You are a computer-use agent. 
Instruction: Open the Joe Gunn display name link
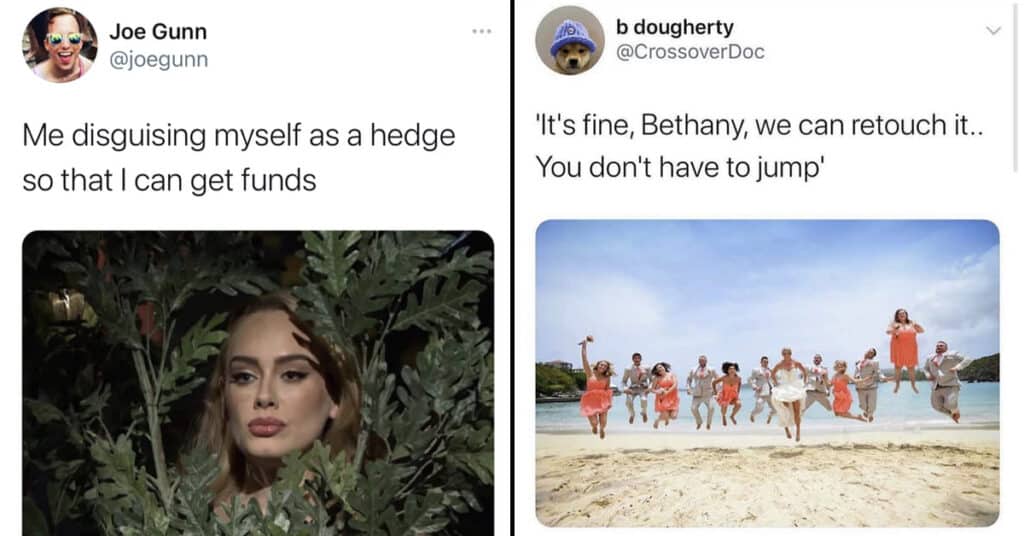158,31
